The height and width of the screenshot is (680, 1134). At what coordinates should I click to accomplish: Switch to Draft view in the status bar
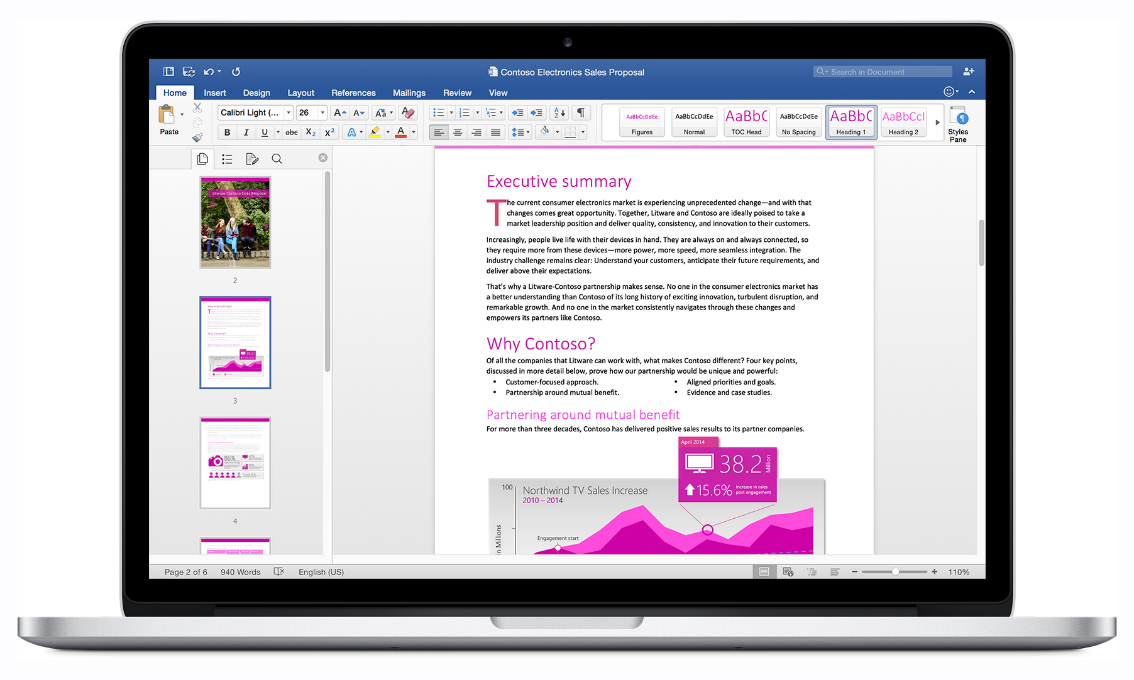tap(835, 571)
